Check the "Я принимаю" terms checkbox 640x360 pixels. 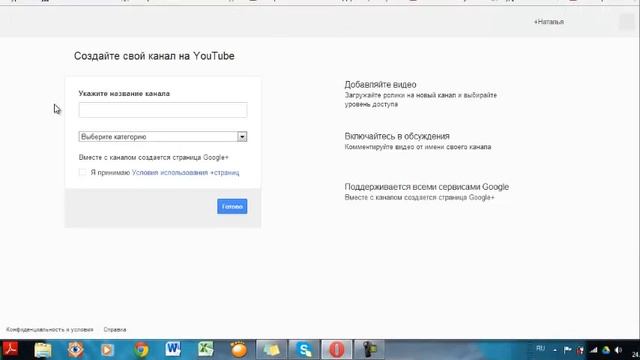[x=82, y=172]
